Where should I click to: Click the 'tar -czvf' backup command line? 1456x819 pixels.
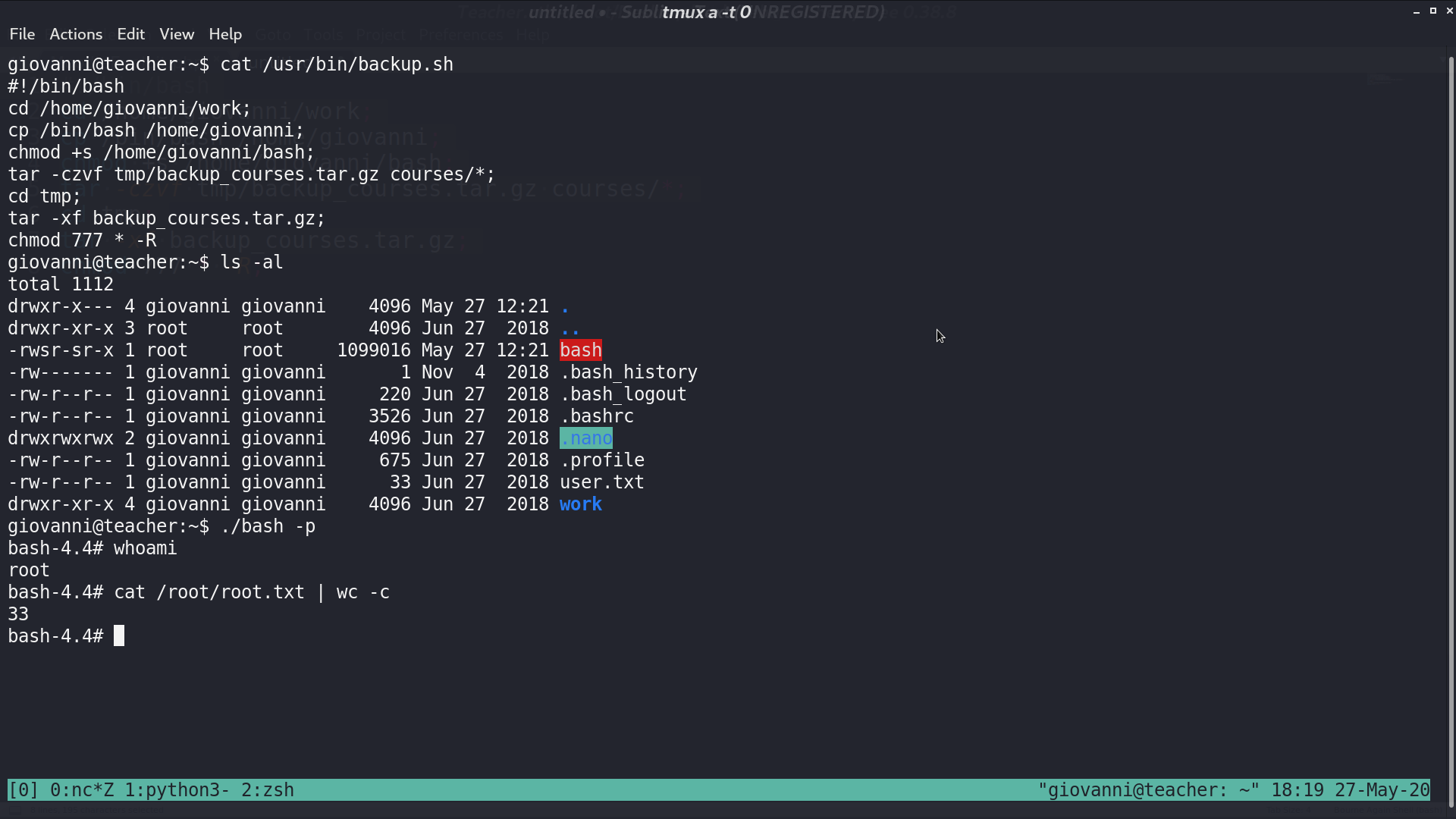pos(252,174)
